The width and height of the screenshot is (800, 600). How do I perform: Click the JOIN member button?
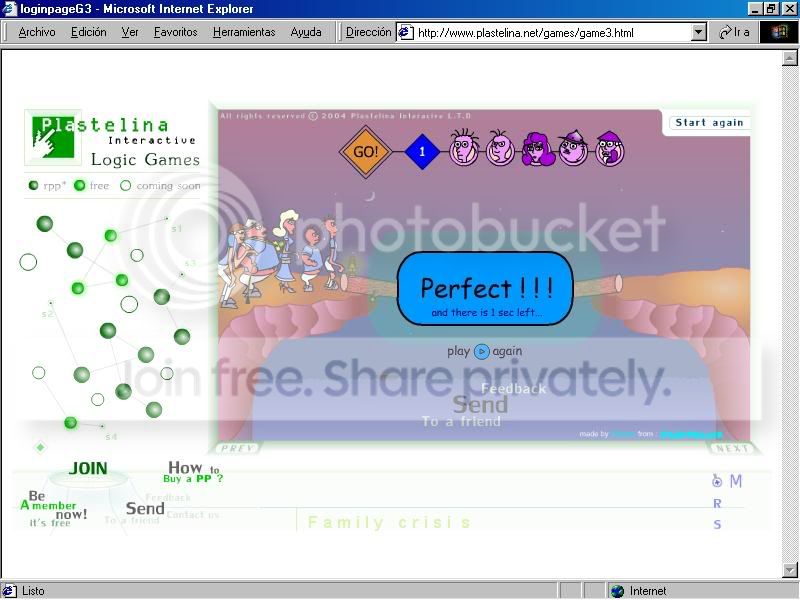88,468
